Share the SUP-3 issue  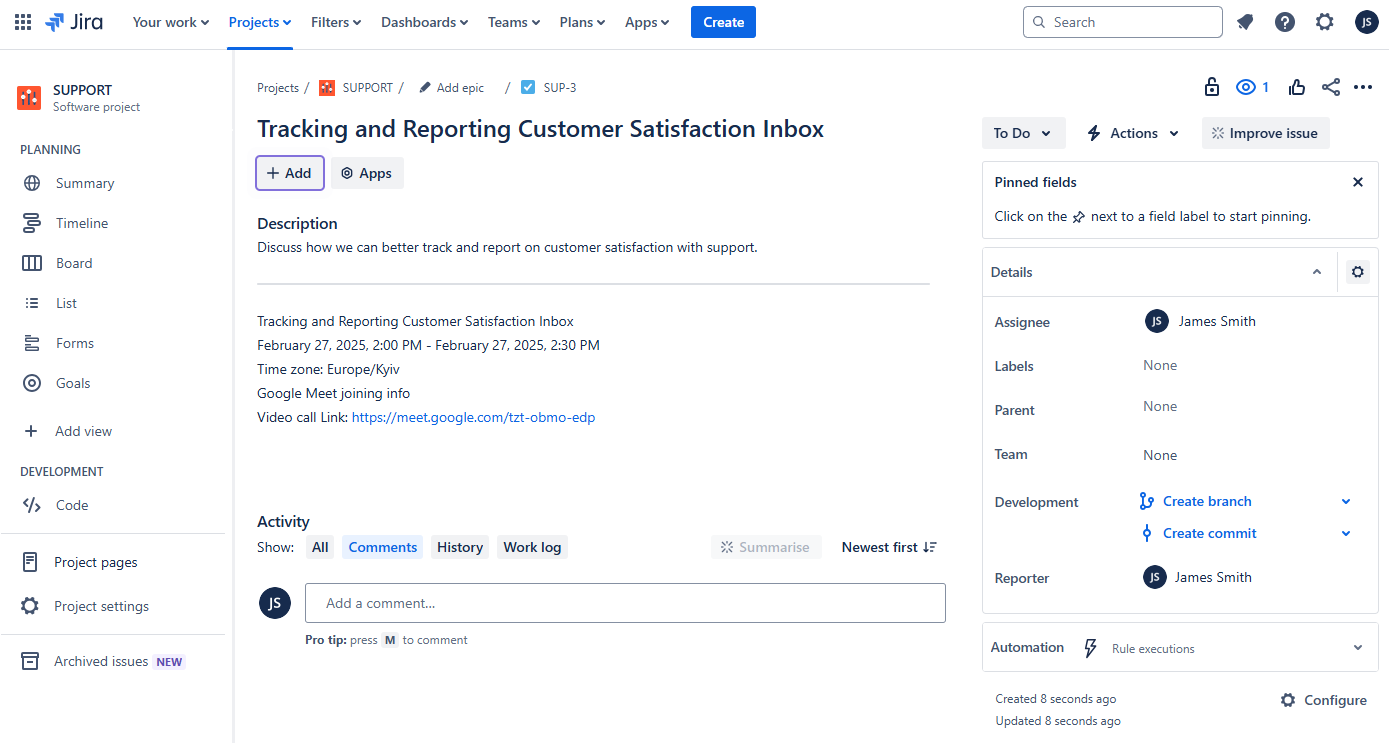coord(1330,87)
